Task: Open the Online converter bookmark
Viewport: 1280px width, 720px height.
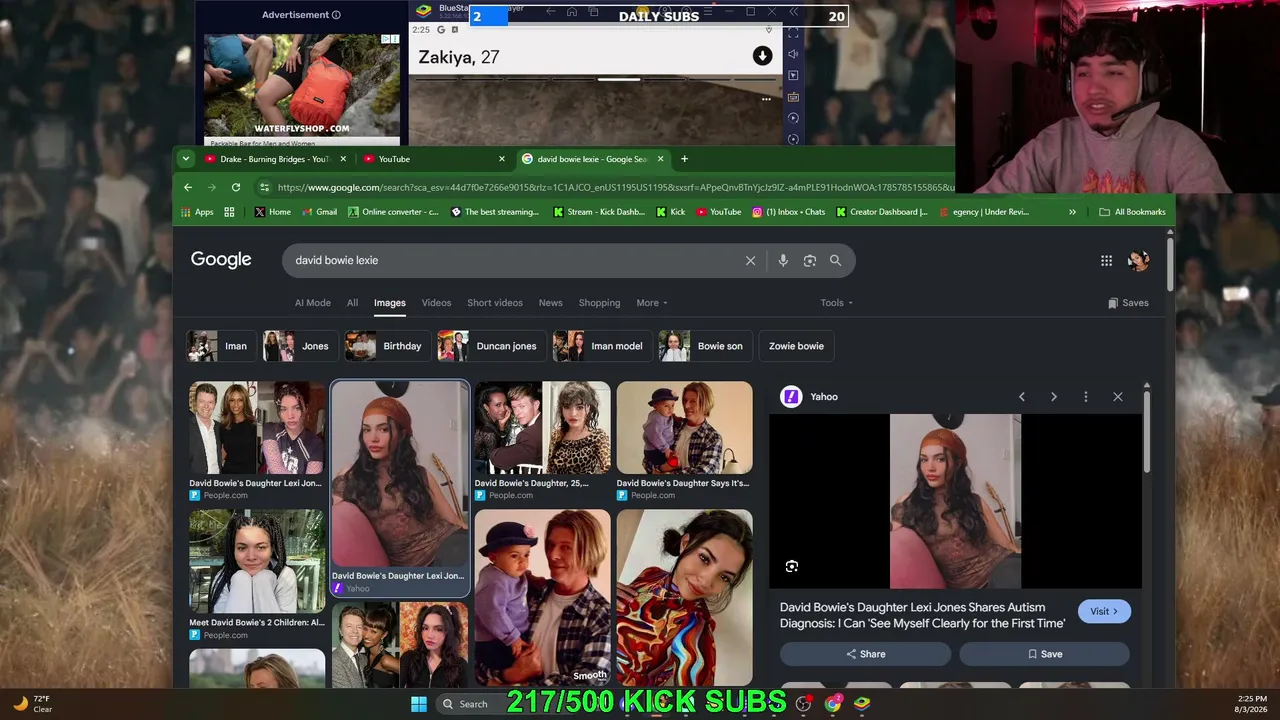Action: point(393,212)
